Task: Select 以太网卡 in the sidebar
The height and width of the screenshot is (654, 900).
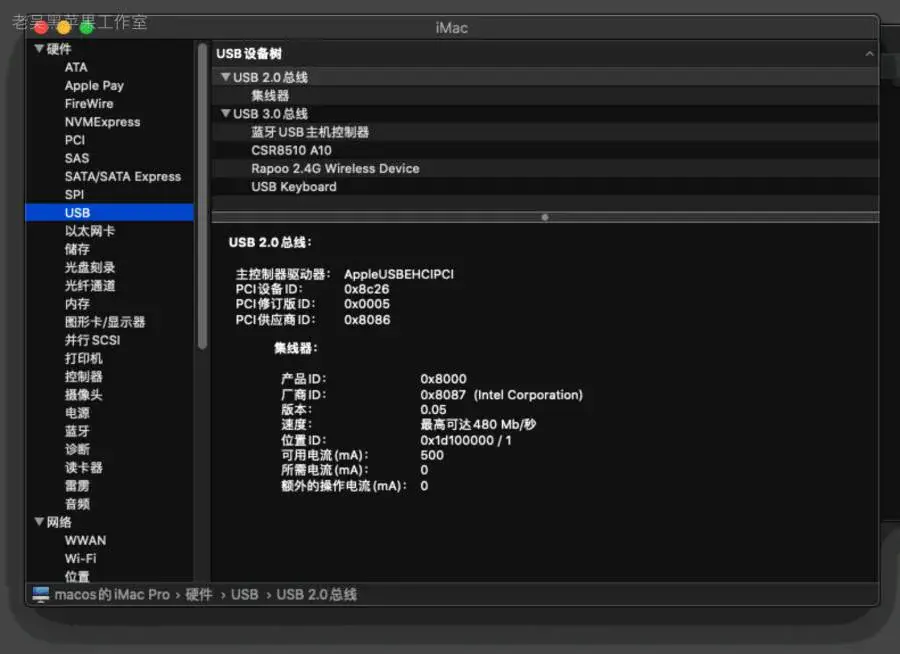Action: tap(90, 231)
